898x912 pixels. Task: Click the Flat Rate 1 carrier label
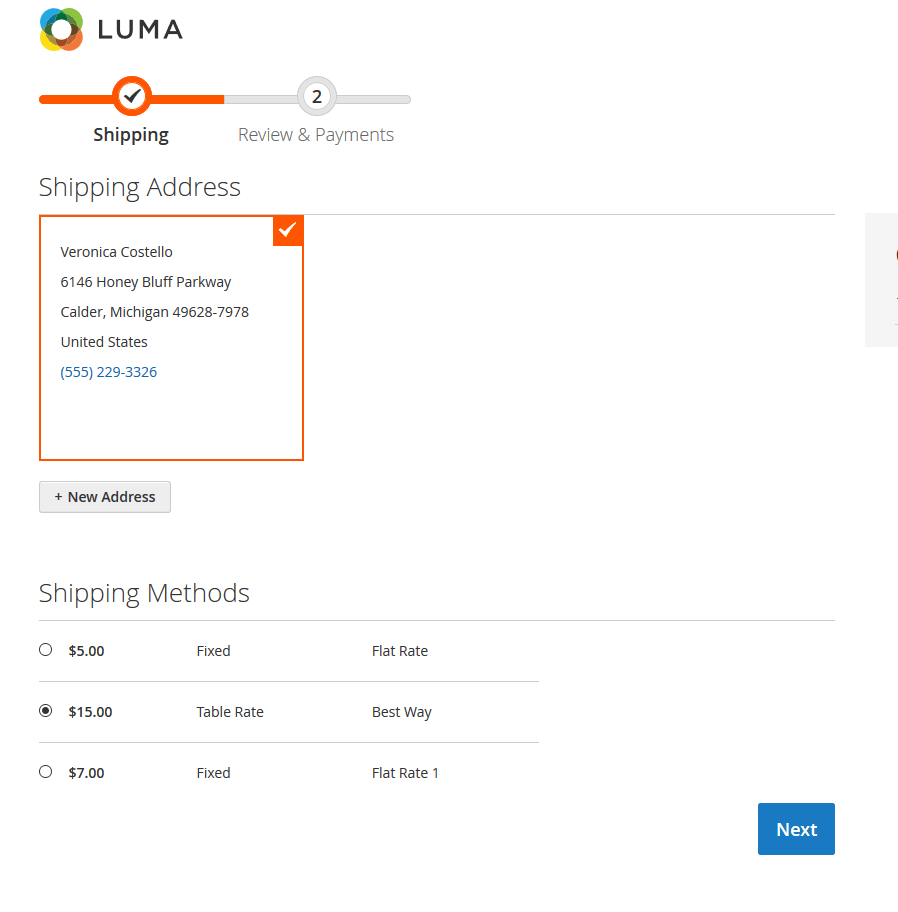point(405,773)
